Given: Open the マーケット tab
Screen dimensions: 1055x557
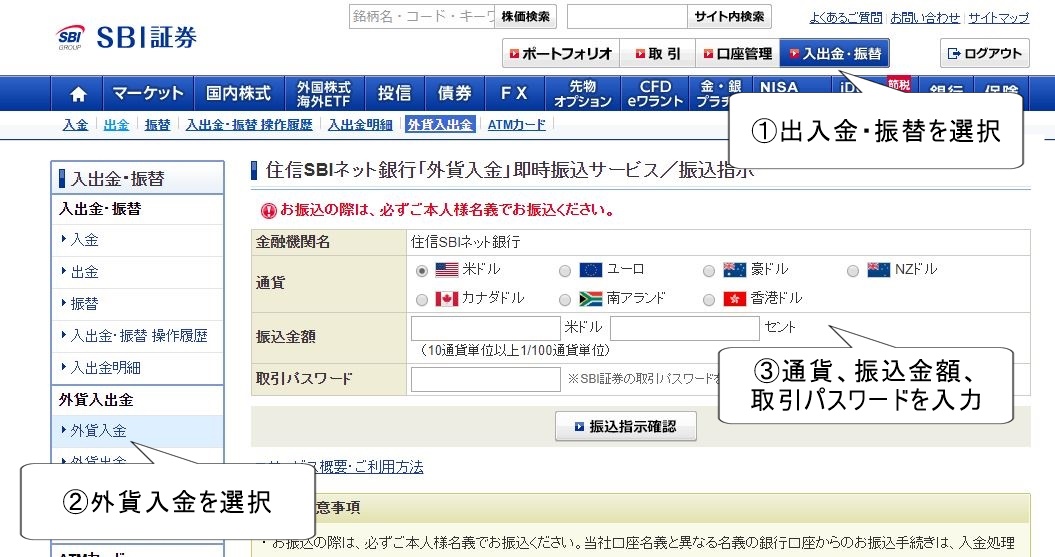Looking at the screenshot, I should [148, 94].
